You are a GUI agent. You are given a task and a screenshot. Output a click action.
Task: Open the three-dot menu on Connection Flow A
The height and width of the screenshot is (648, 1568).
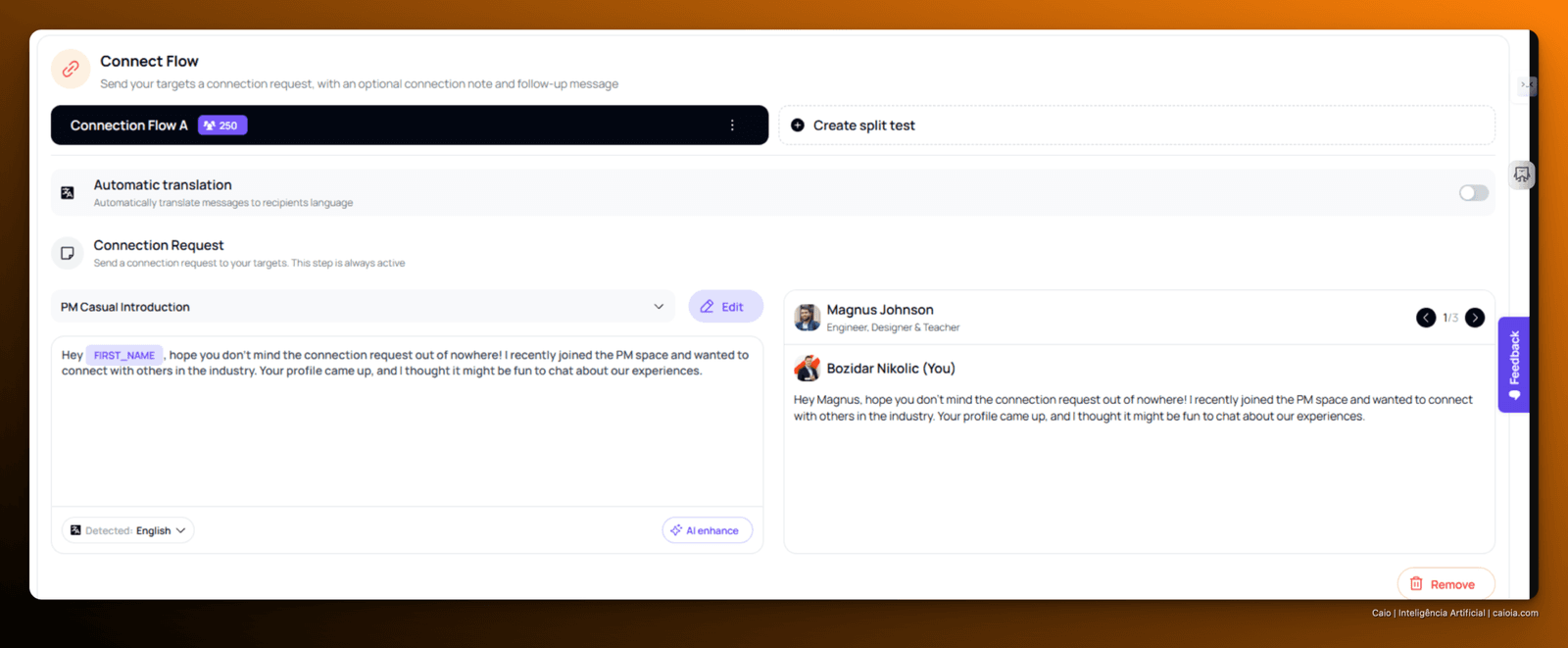tap(732, 125)
